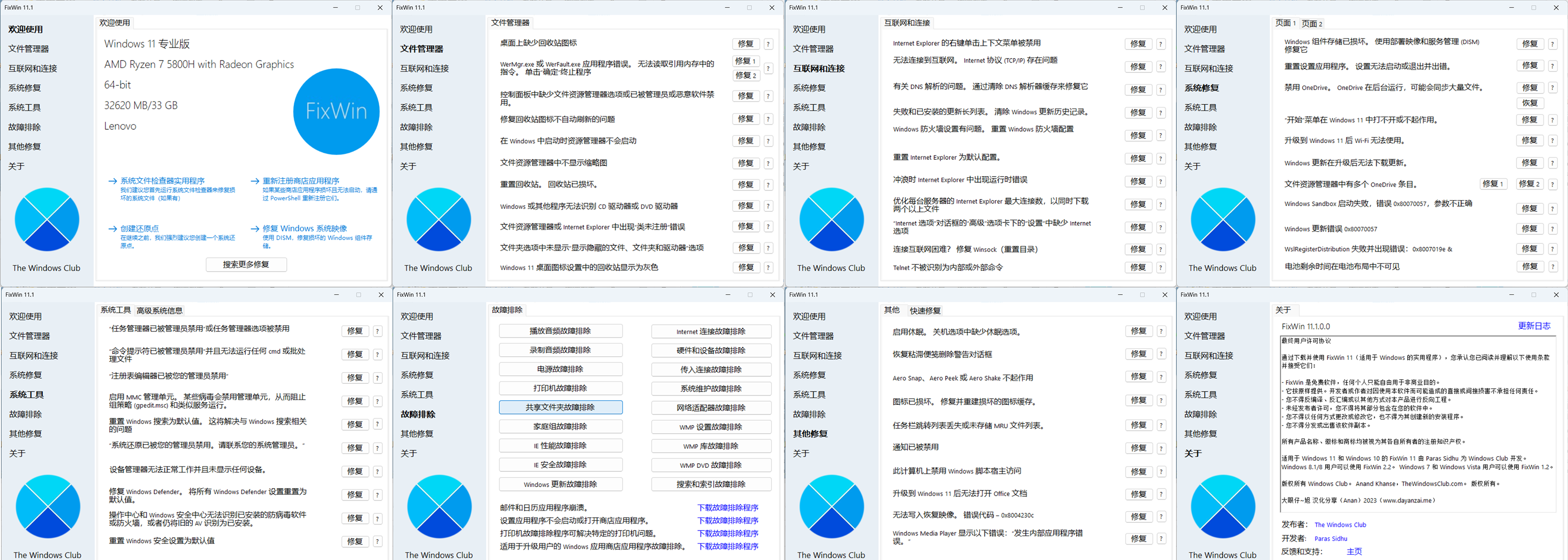Choose 欢迎使用 in 系统工具 window sidebar

point(25,317)
